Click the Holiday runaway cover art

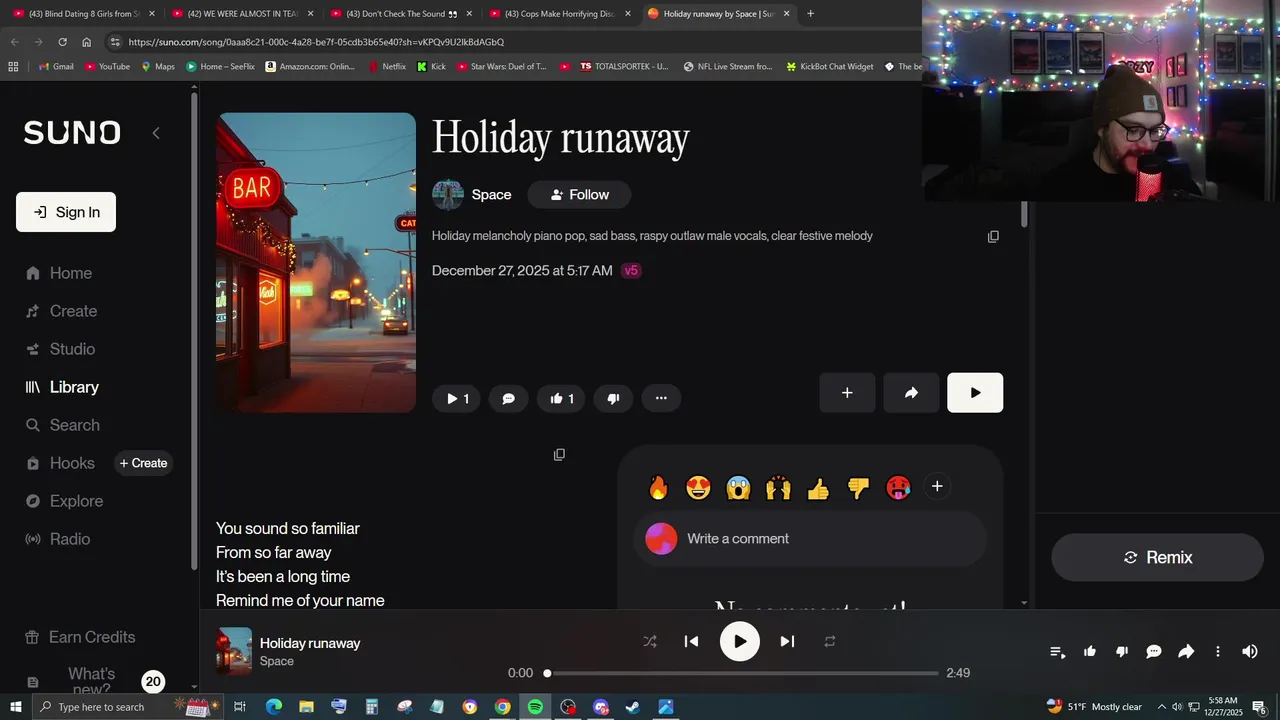click(x=316, y=263)
